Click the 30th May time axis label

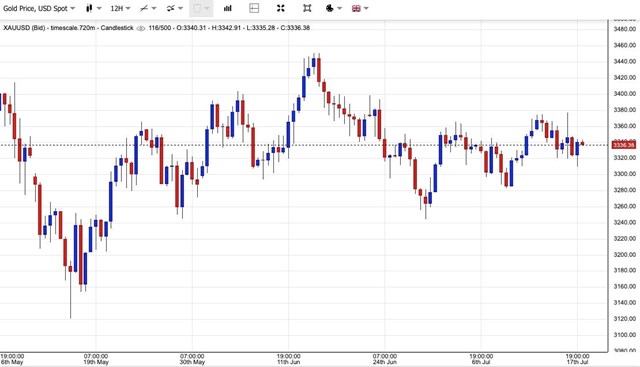point(192,362)
